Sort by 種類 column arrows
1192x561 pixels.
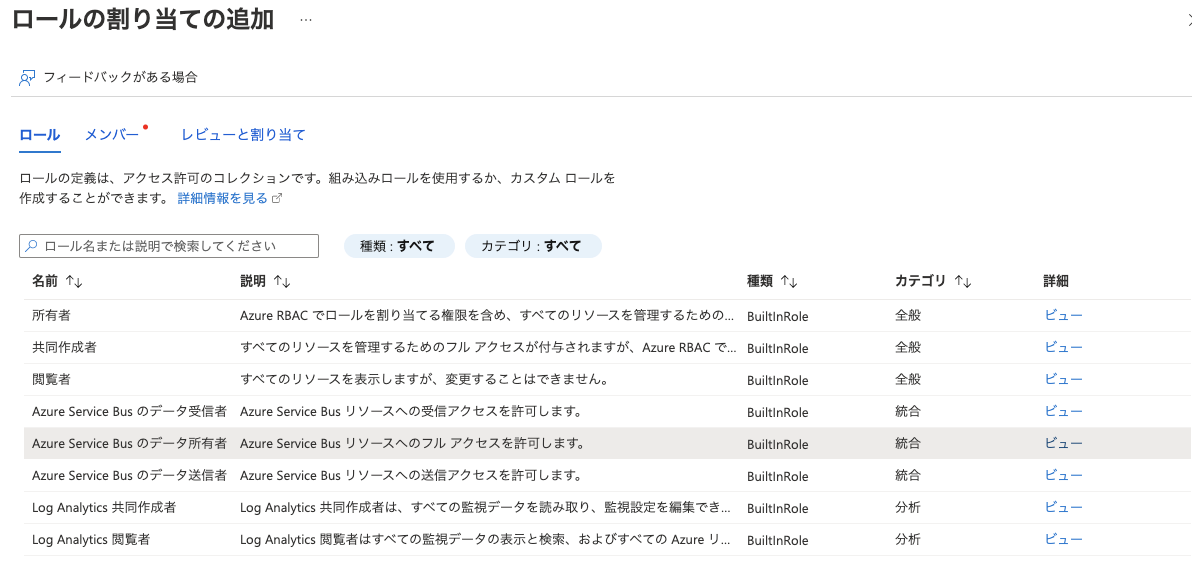coord(789,281)
